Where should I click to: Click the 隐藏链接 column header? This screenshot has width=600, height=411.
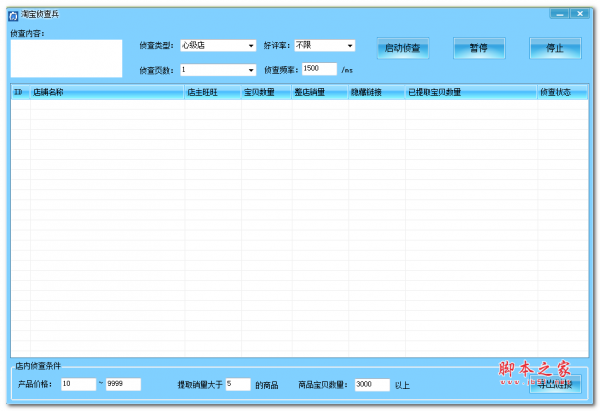coord(377,92)
